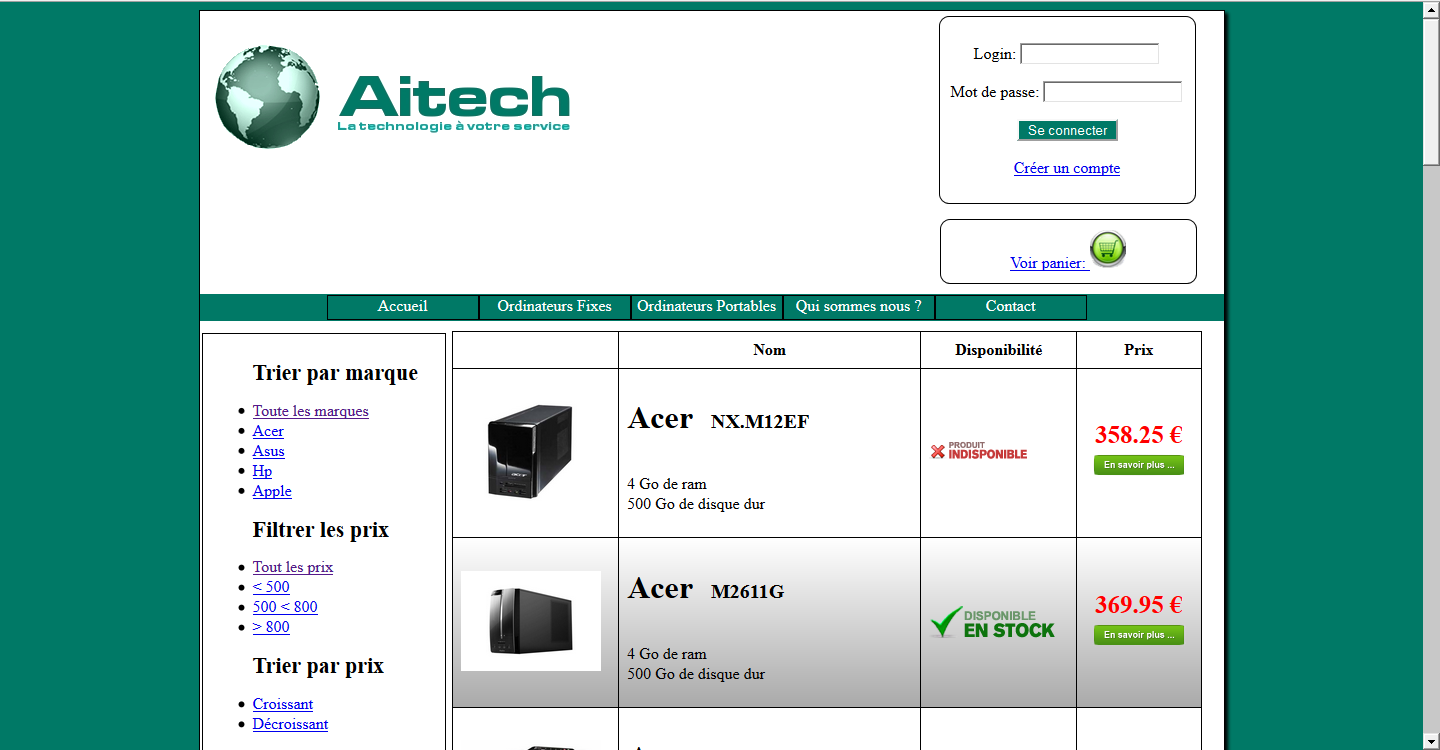Click the scrollbar up arrow
The width and height of the screenshot is (1440, 750).
[x=1431, y=9]
